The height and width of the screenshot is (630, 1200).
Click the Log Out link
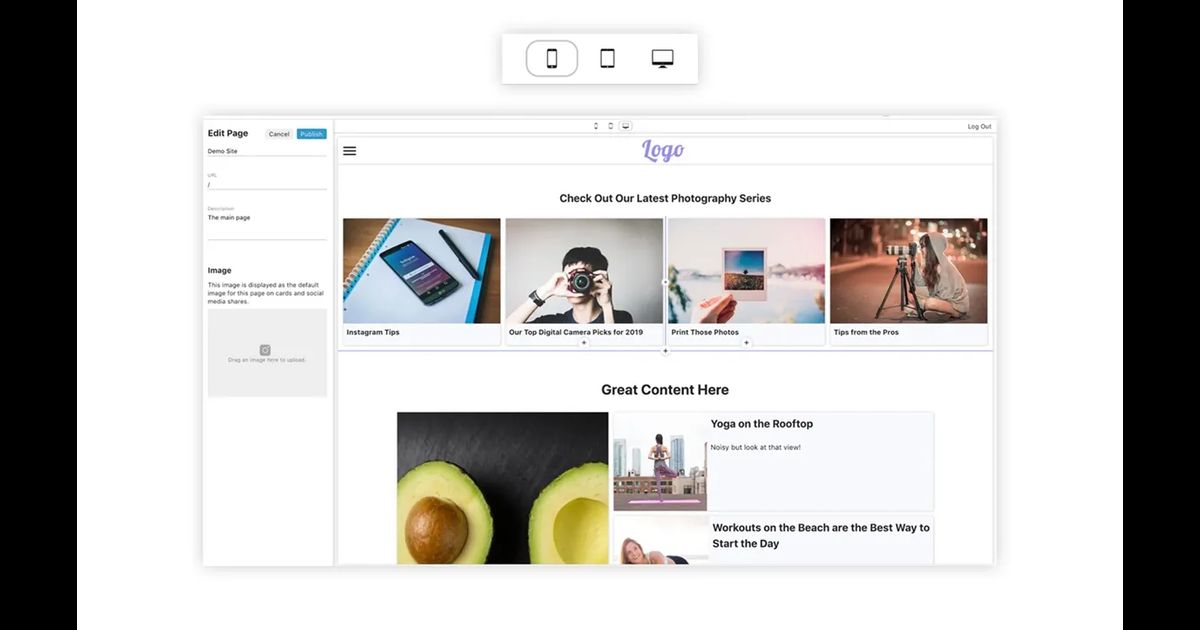[x=979, y=126]
